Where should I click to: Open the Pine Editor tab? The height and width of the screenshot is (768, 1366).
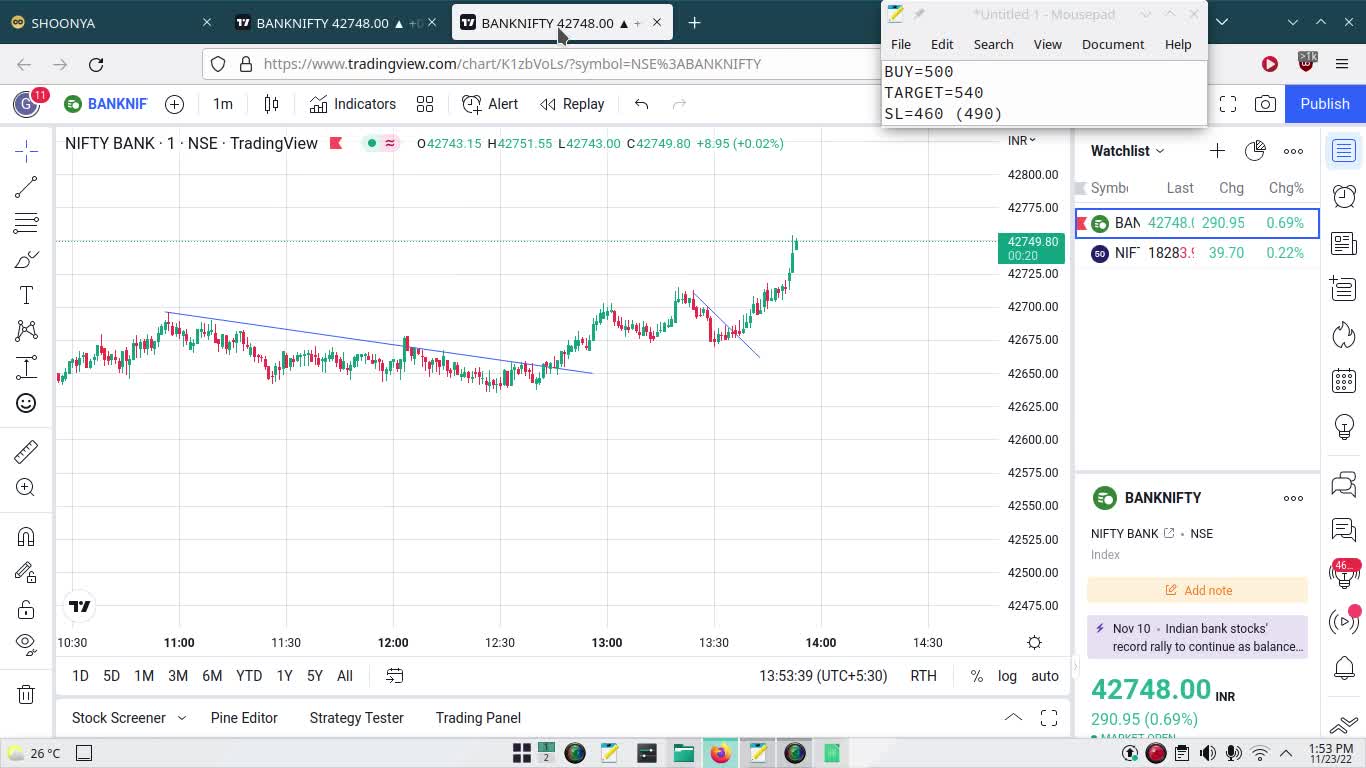[x=244, y=718]
